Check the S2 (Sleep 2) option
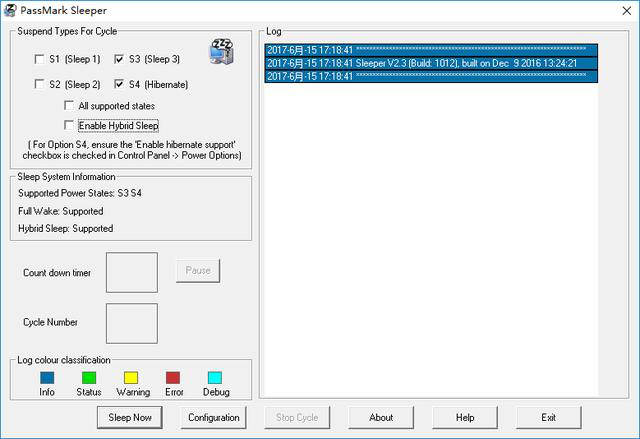Image resolution: width=640 pixels, height=439 pixels. 39,85
